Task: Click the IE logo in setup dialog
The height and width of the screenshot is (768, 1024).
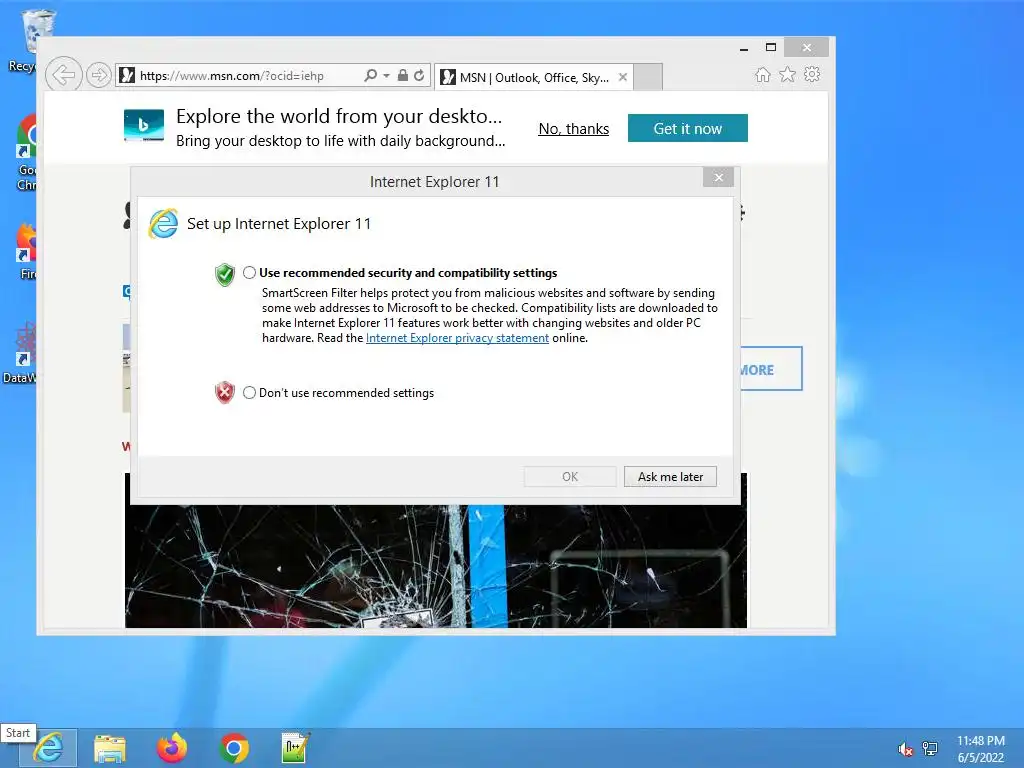Action: coord(163,224)
